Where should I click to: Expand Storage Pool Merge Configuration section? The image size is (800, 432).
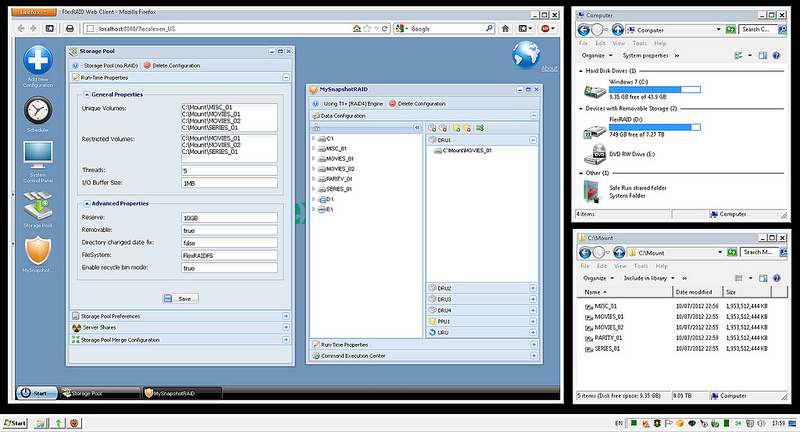coord(286,340)
